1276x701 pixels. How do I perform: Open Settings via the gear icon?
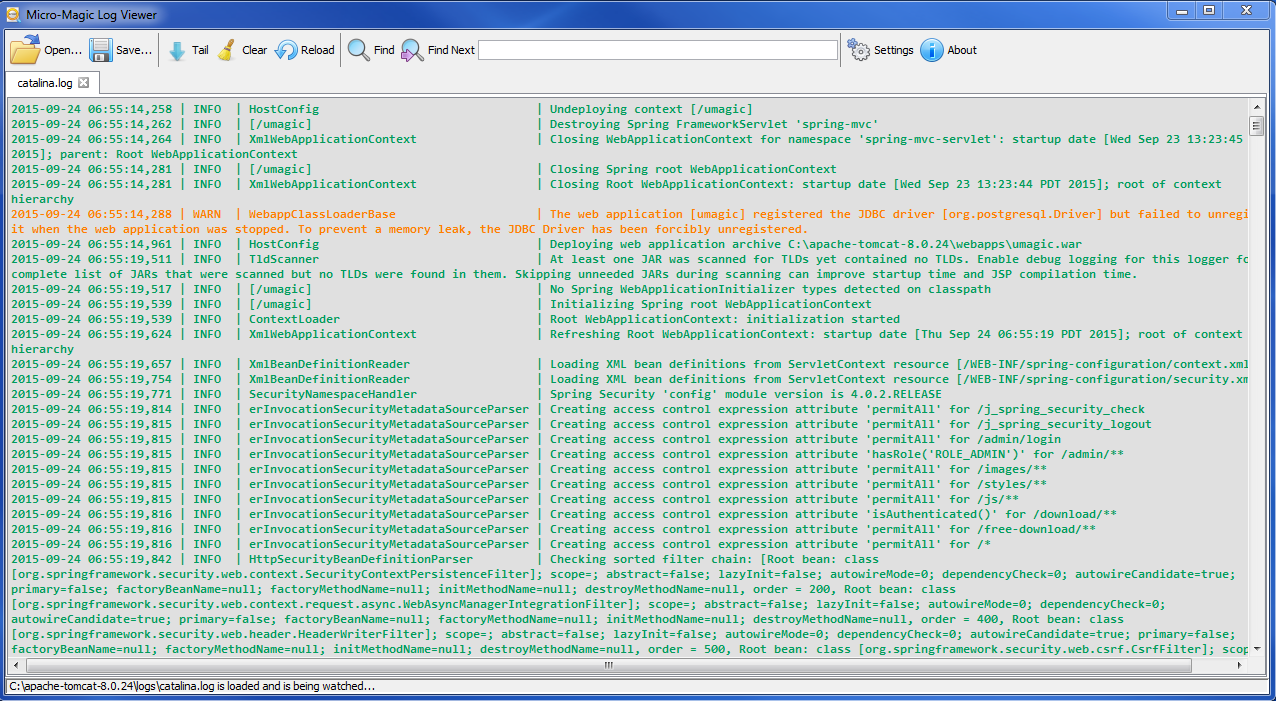click(x=859, y=50)
